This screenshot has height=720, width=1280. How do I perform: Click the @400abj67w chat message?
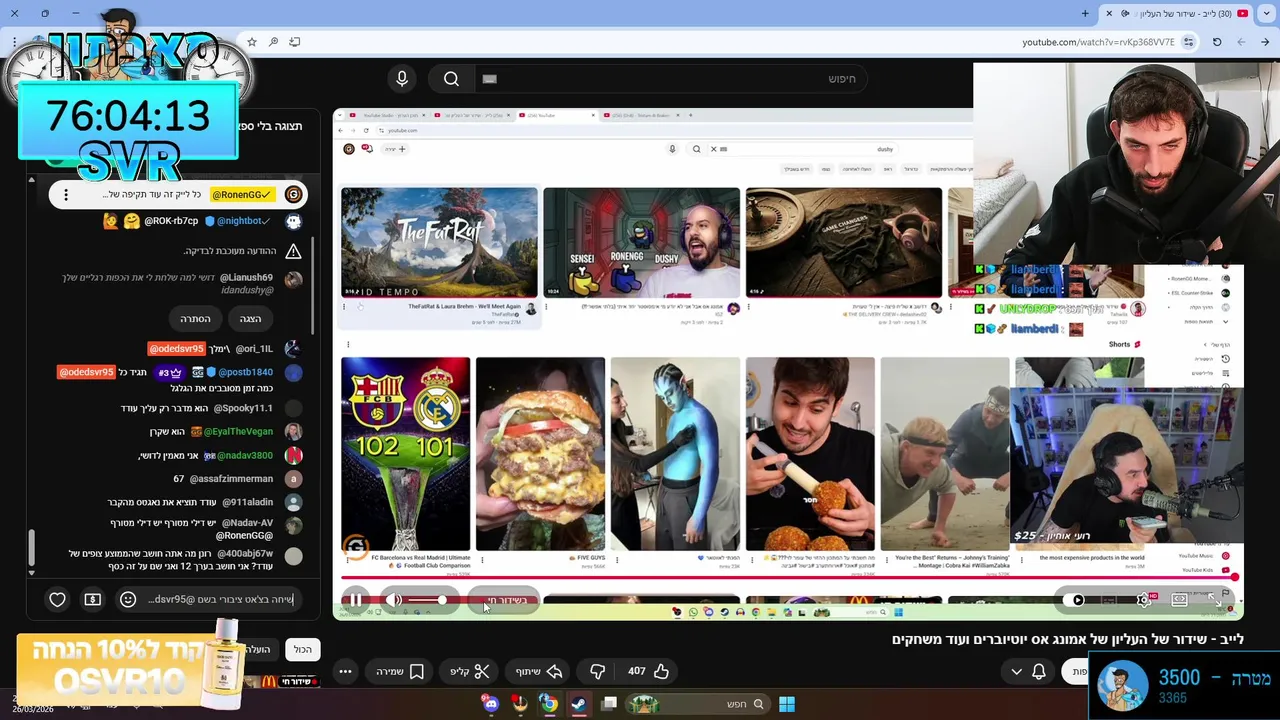185,559
